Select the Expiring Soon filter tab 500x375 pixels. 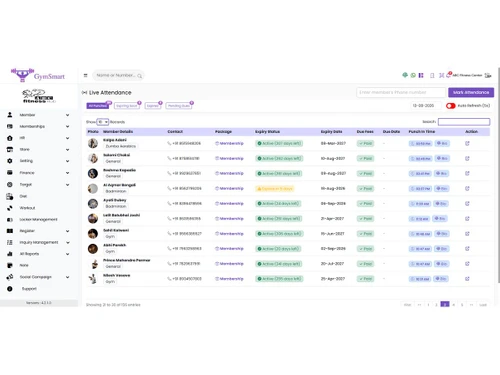pos(127,106)
